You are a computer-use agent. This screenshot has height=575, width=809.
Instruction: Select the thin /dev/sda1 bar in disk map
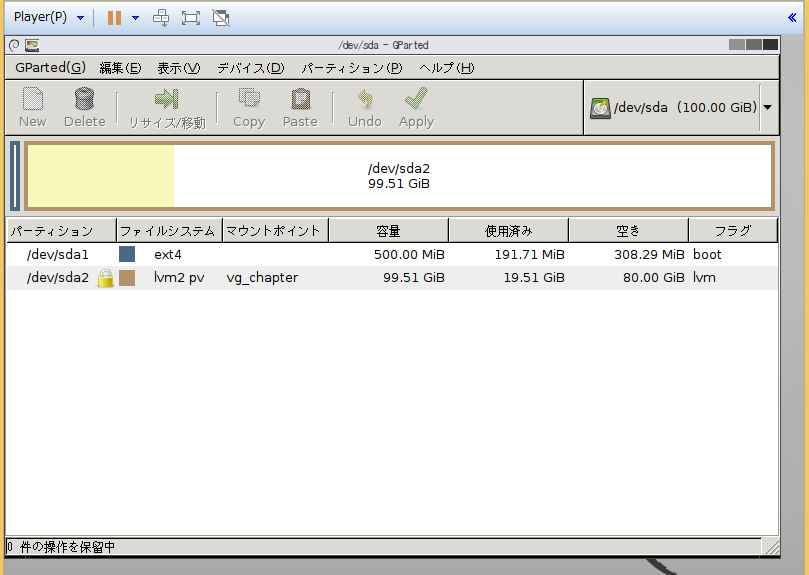15,176
